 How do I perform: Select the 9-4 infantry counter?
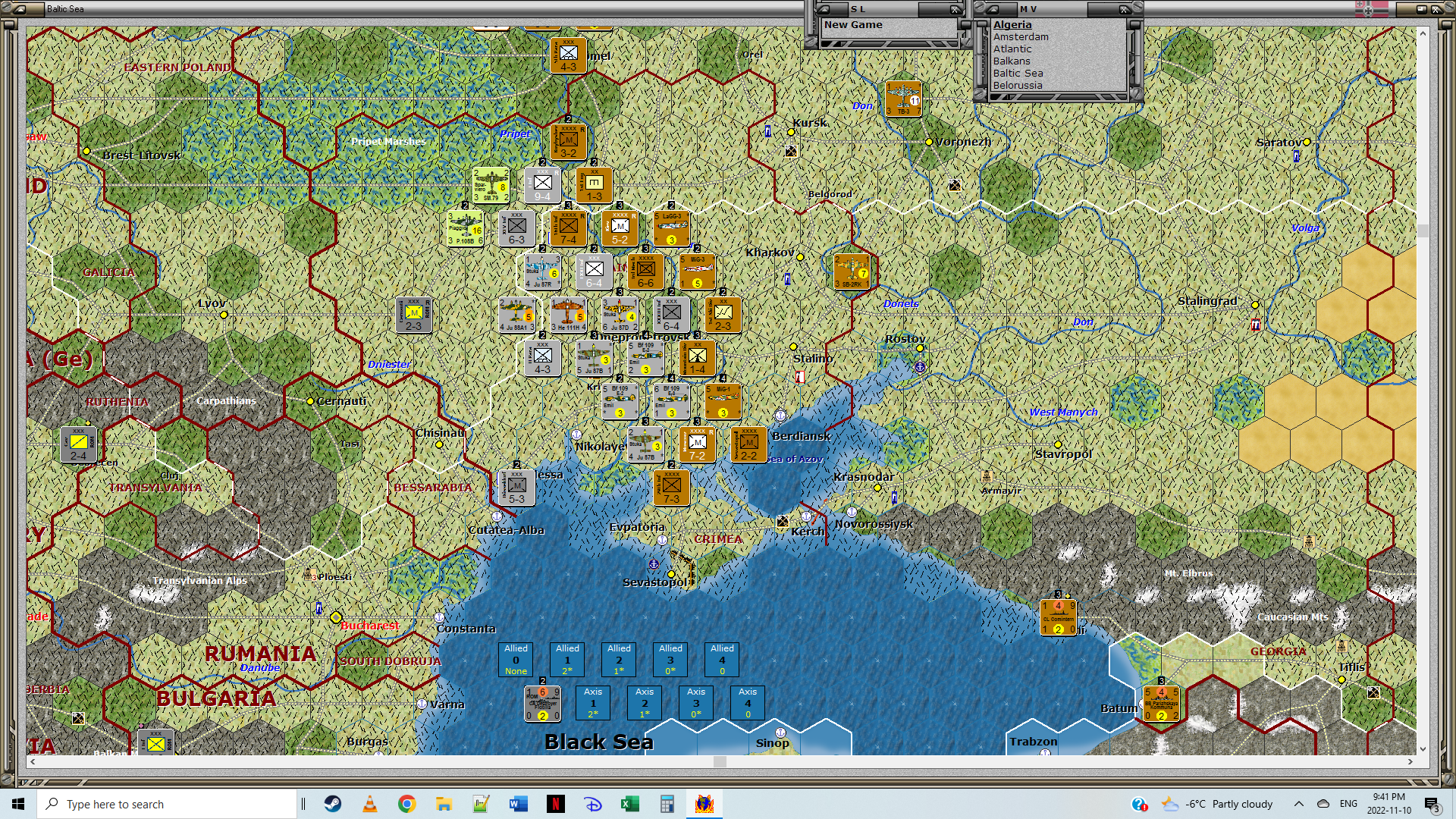(542, 186)
